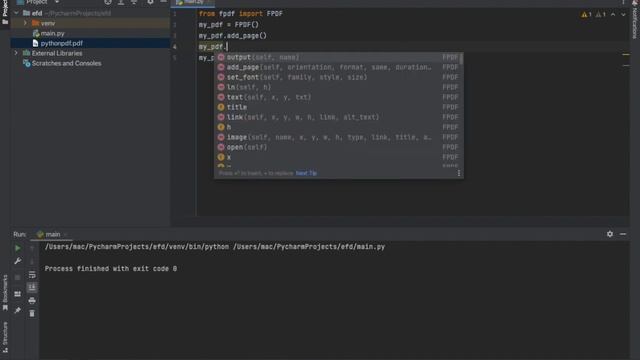Open Structure tool window
This screenshot has width=640, height=360.
pos(5,337)
